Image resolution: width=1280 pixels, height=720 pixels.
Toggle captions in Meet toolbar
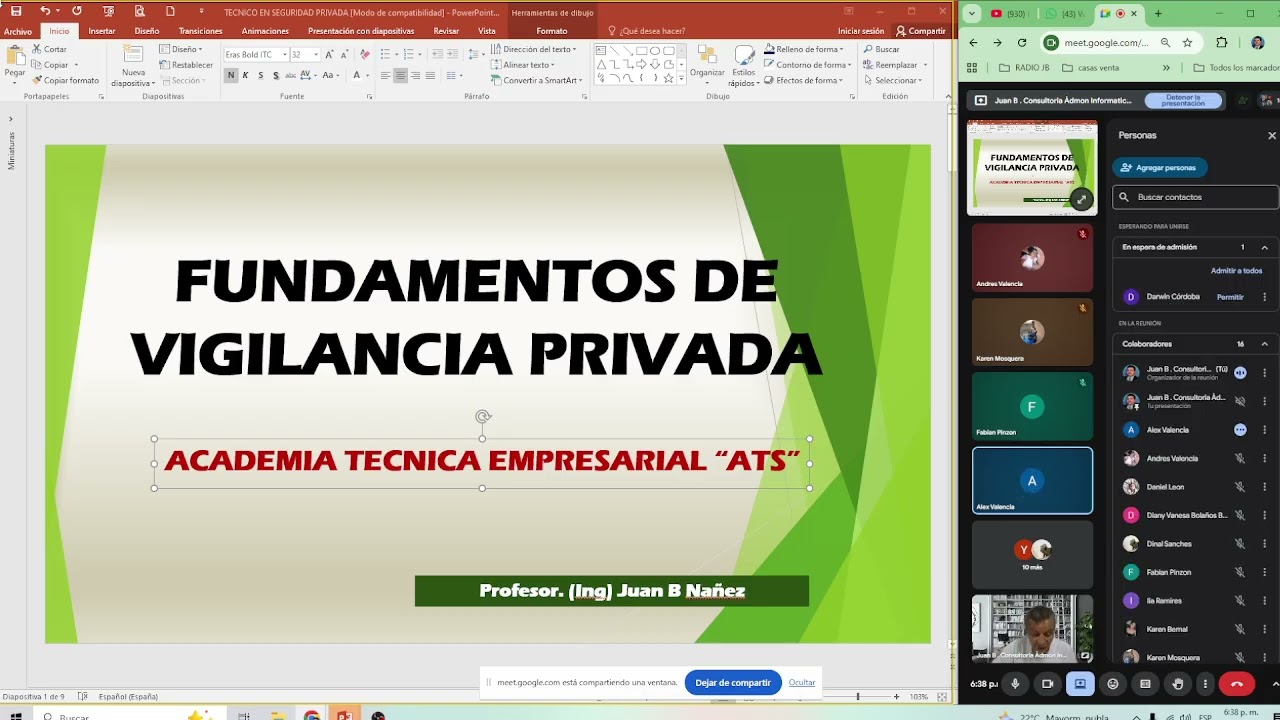click(1145, 684)
